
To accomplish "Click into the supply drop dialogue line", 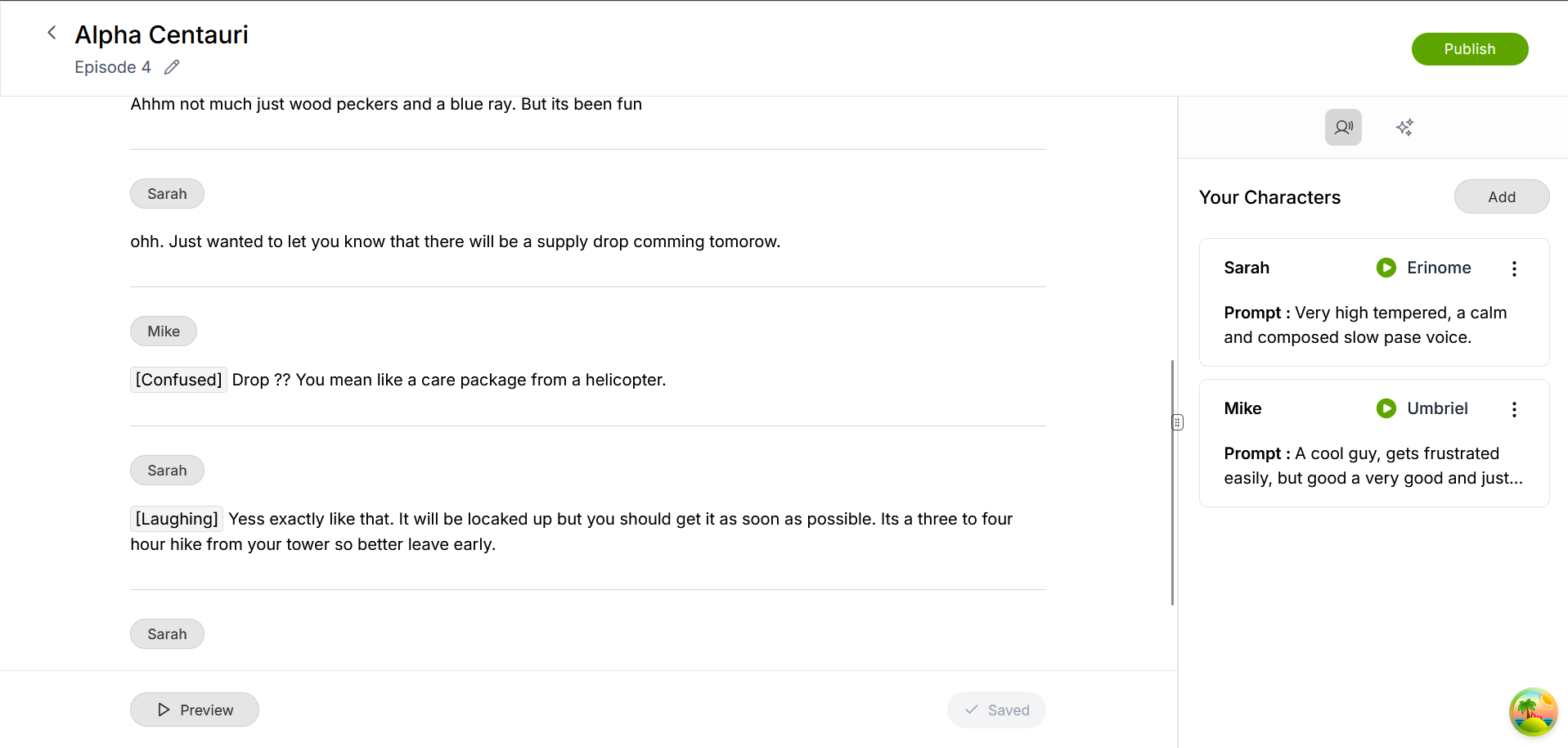I will pos(455,241).
